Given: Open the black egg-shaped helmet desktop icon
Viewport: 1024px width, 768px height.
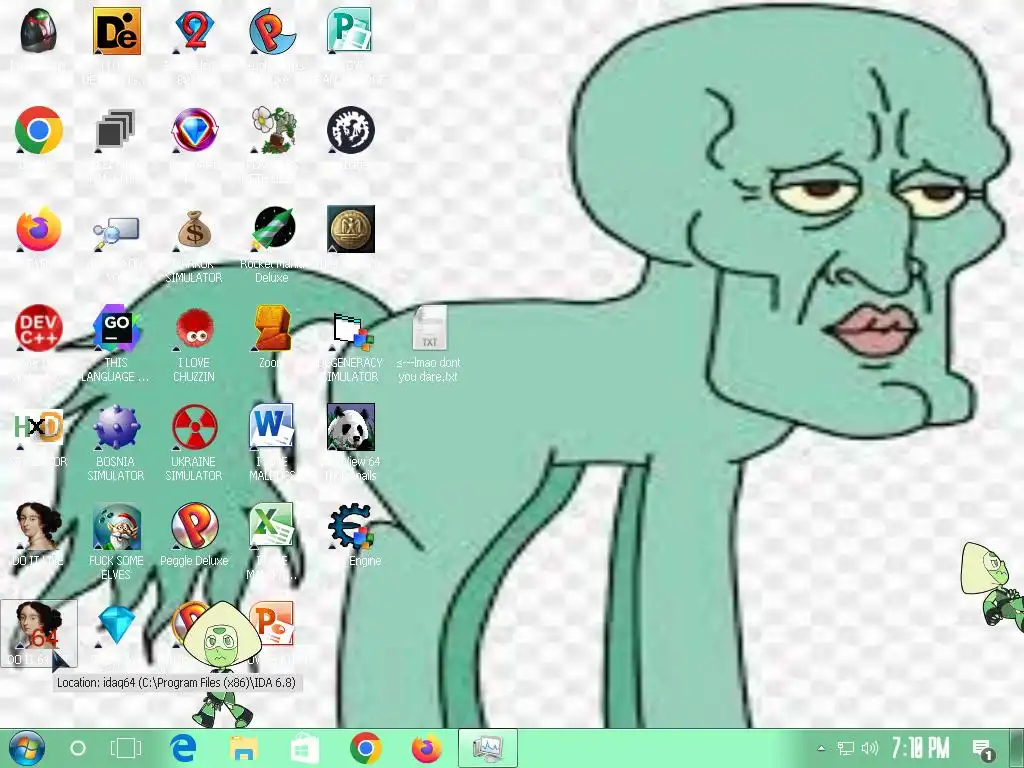Looking at the screenshot, I should [x=39, y=31].
